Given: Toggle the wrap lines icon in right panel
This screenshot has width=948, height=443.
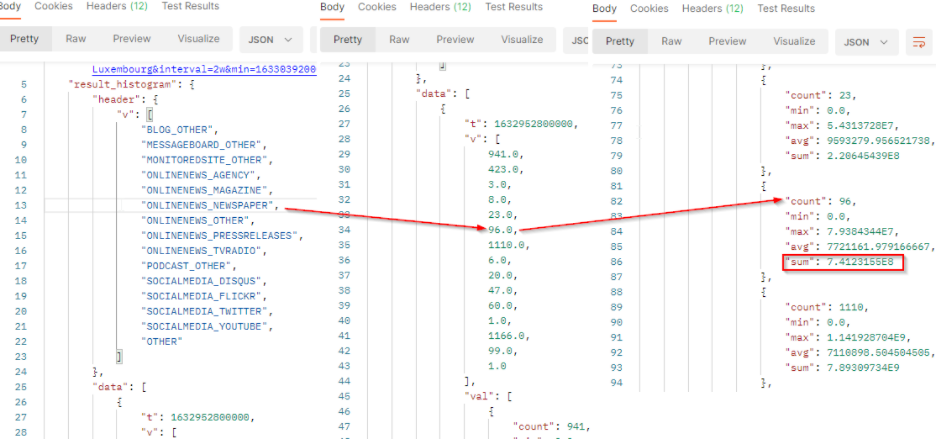Looking at the screenshot, I should (x=919, y=42).
